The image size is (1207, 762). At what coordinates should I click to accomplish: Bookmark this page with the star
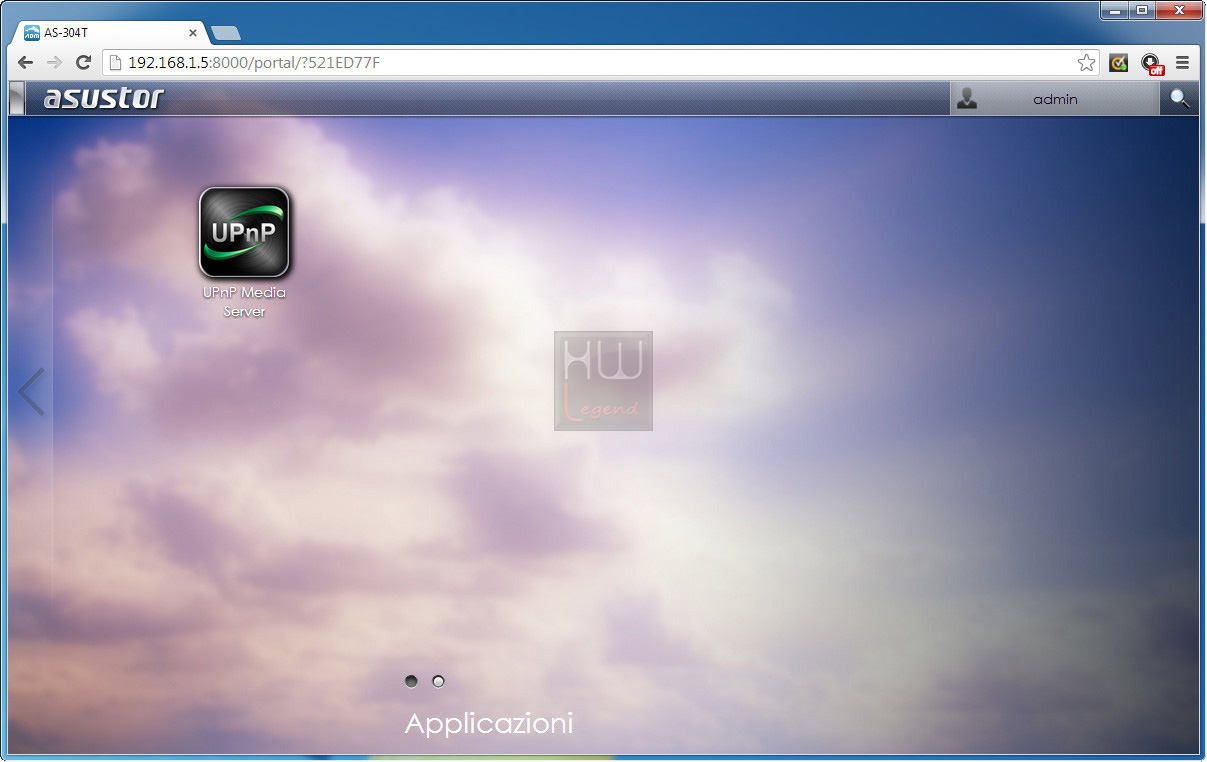tap(1086, 63)
